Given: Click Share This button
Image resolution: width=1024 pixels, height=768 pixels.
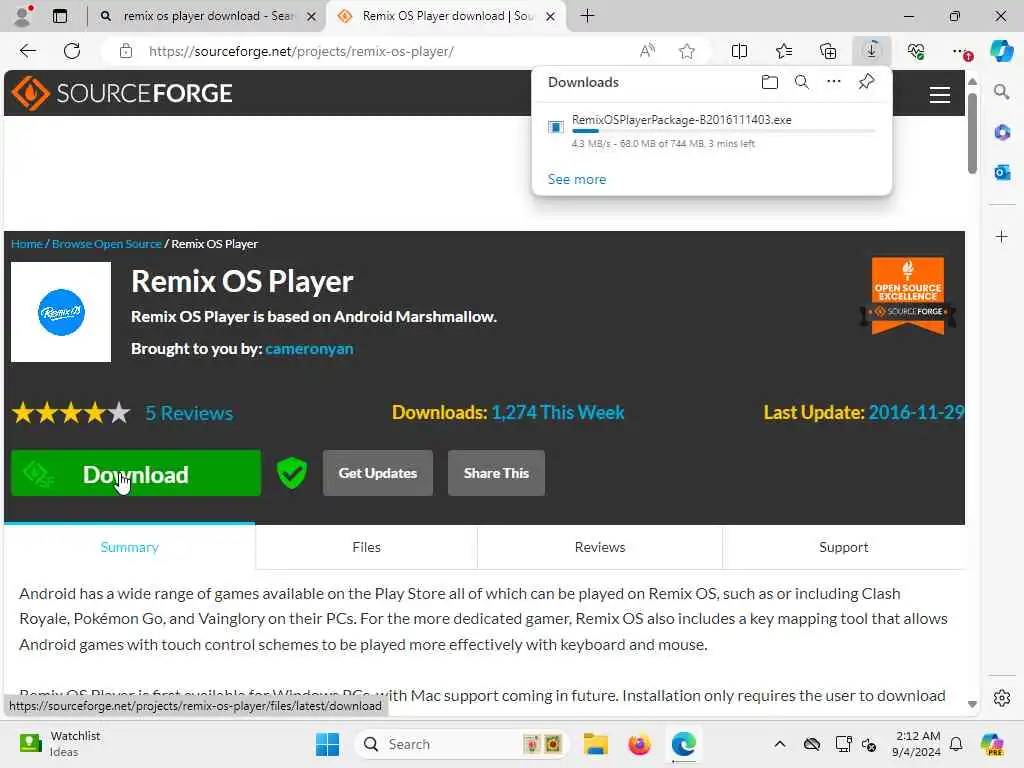Looking at the screenshot, I should click(x=496, y=473).
